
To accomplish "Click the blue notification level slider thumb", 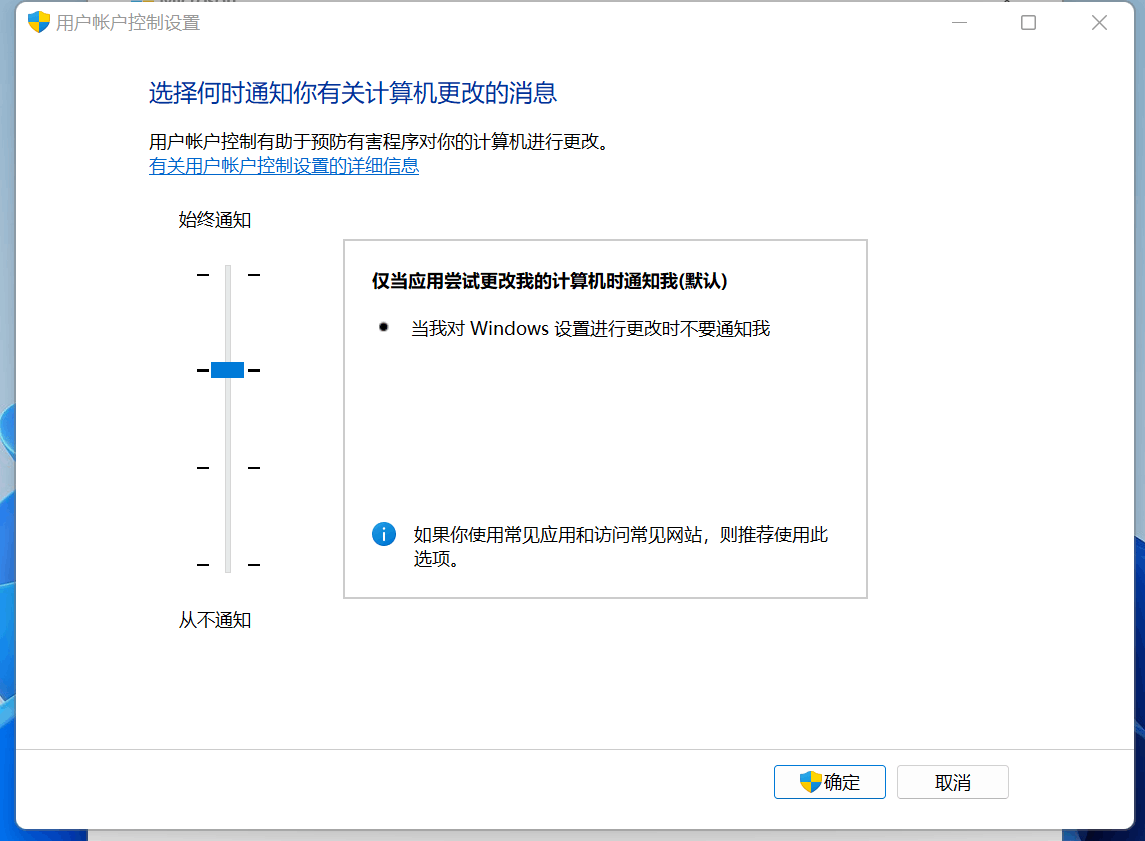I will (227, 370).
